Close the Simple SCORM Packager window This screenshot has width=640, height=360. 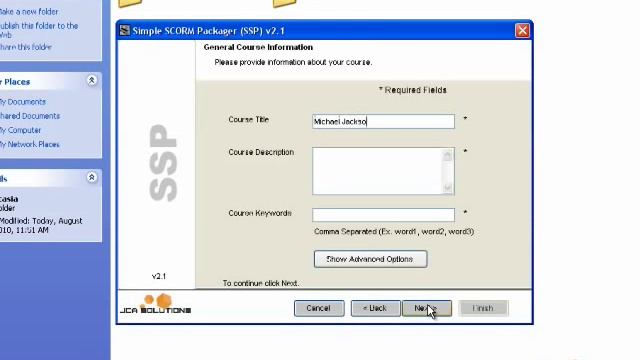point(522,31)
